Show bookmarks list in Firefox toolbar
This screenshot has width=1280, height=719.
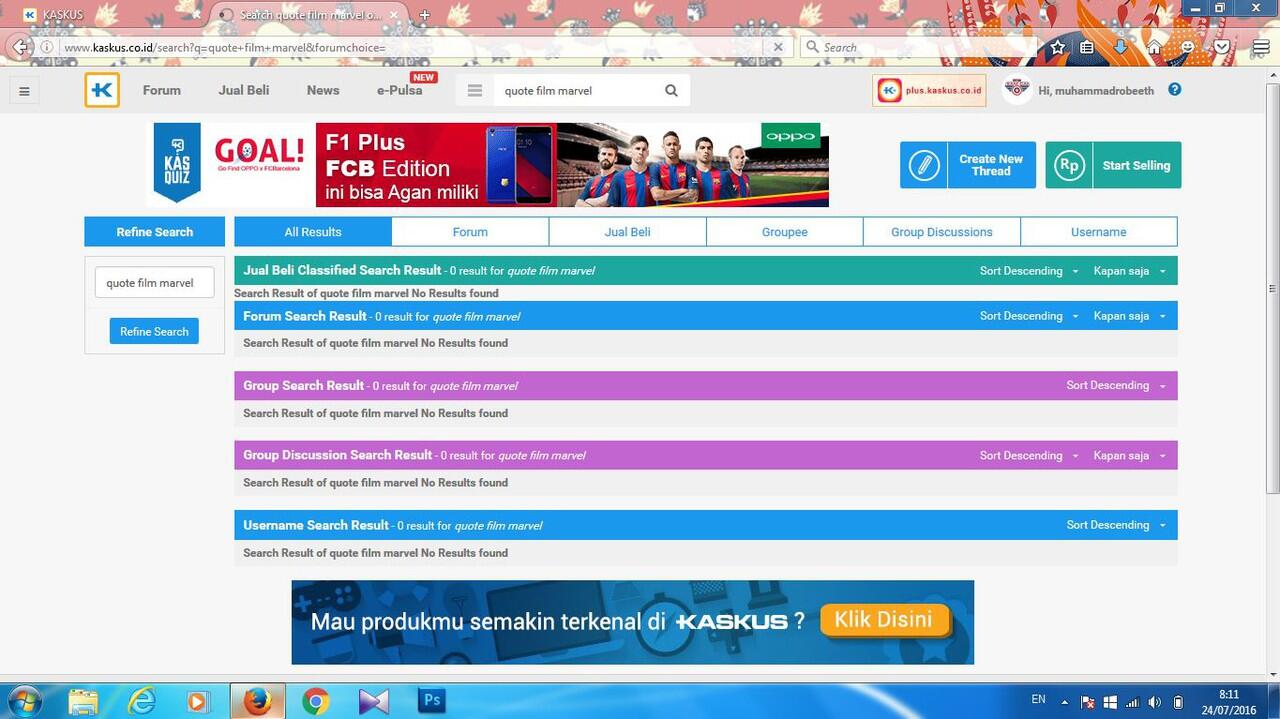[1088, 47]
